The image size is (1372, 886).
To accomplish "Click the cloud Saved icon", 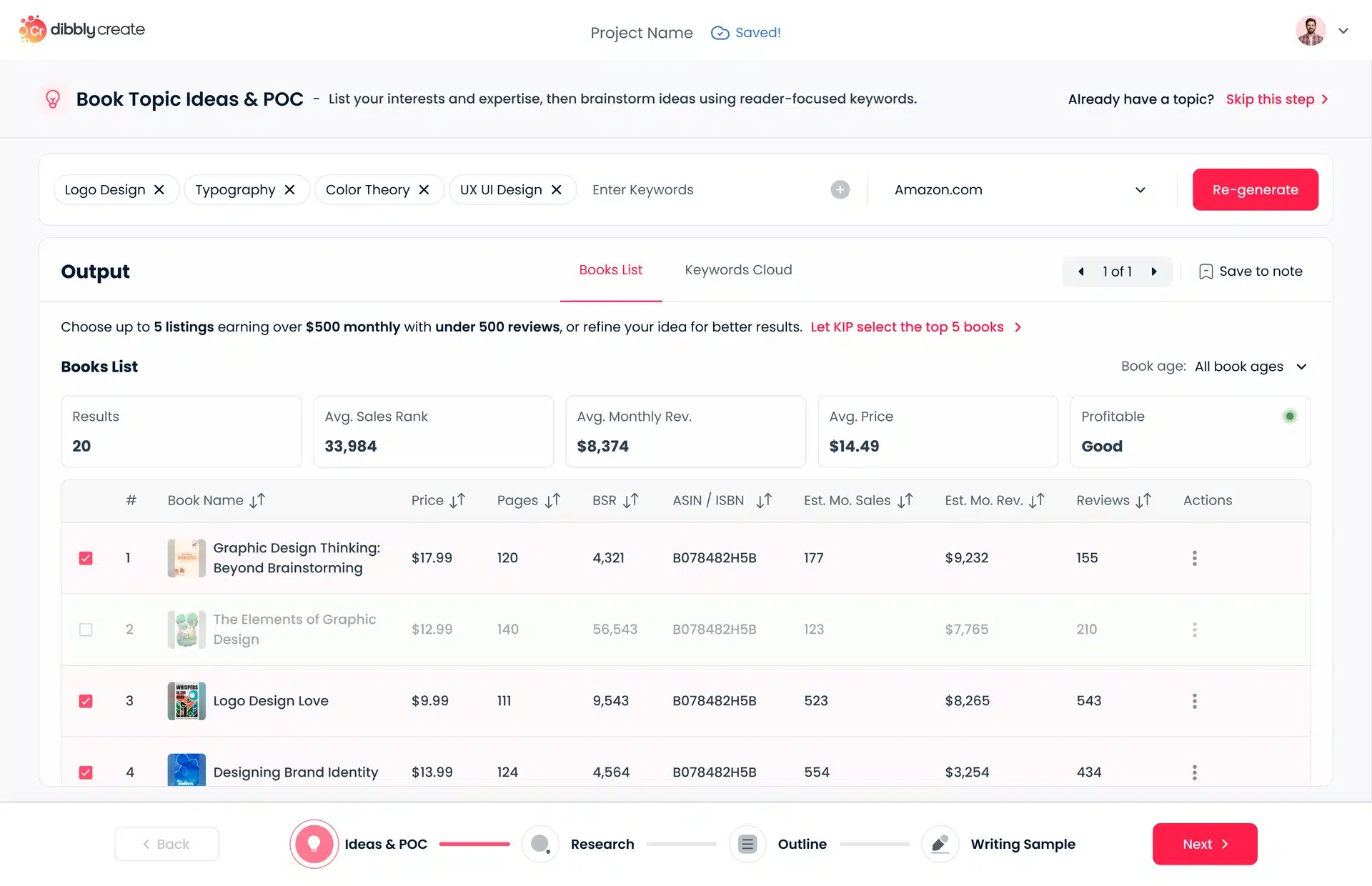I will (x=720, y=33).
